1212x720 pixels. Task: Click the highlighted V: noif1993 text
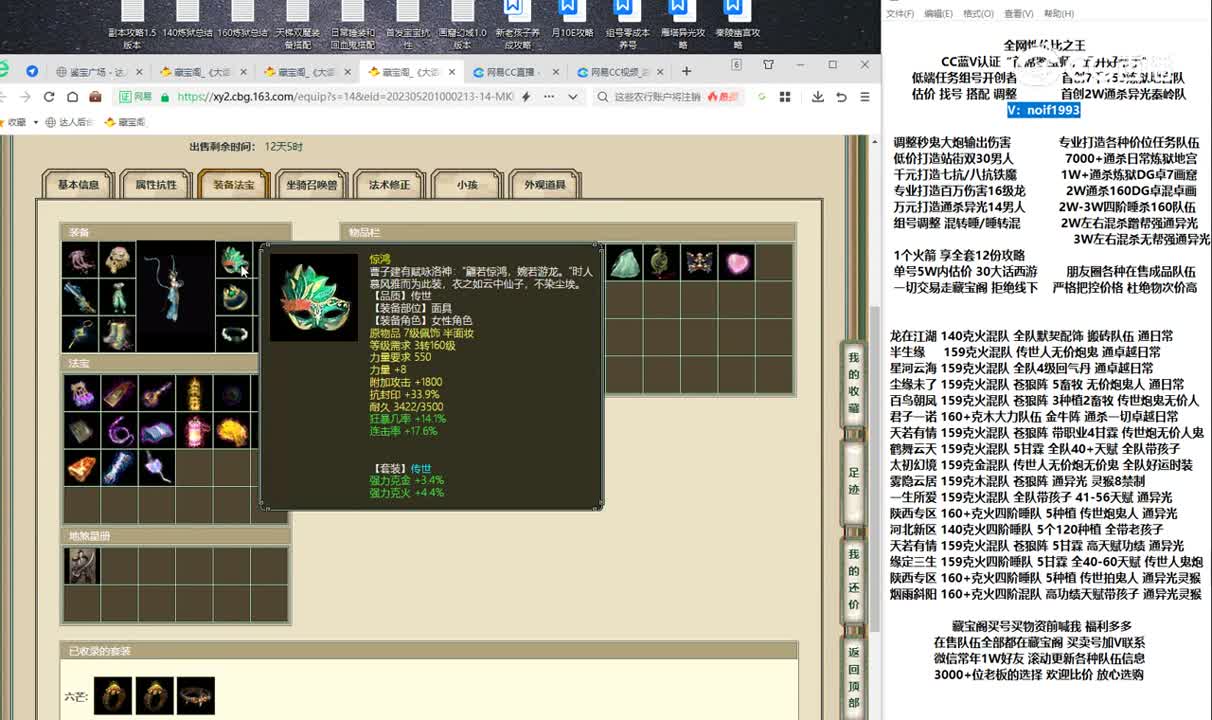click(1043, 110)
